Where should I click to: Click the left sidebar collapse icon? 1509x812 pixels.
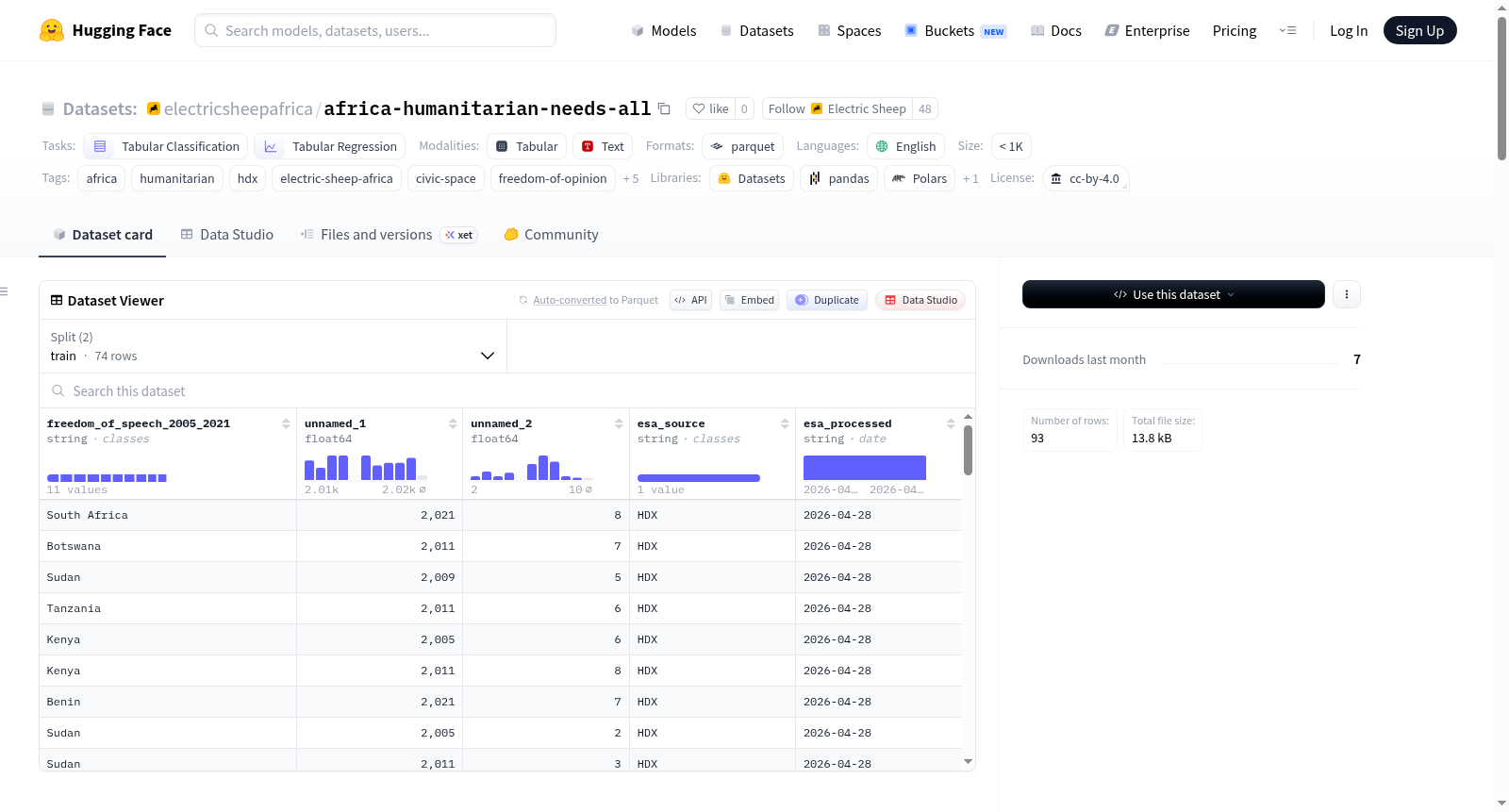pyautogui.click(x=4, y=291)
